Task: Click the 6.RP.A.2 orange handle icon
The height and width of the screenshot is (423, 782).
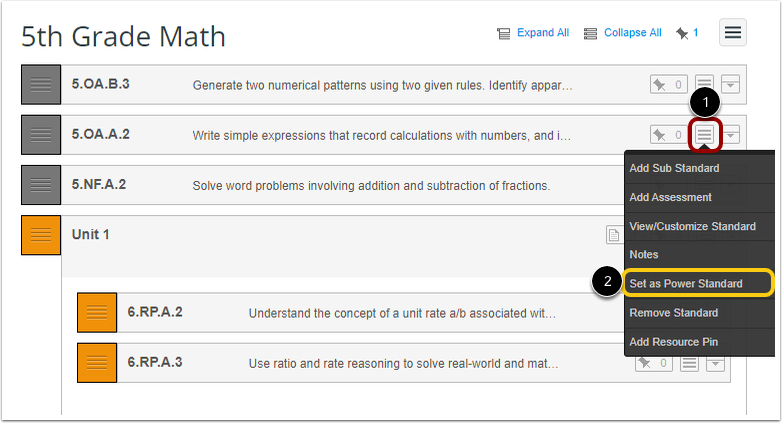Action: [x=97, y=313]
